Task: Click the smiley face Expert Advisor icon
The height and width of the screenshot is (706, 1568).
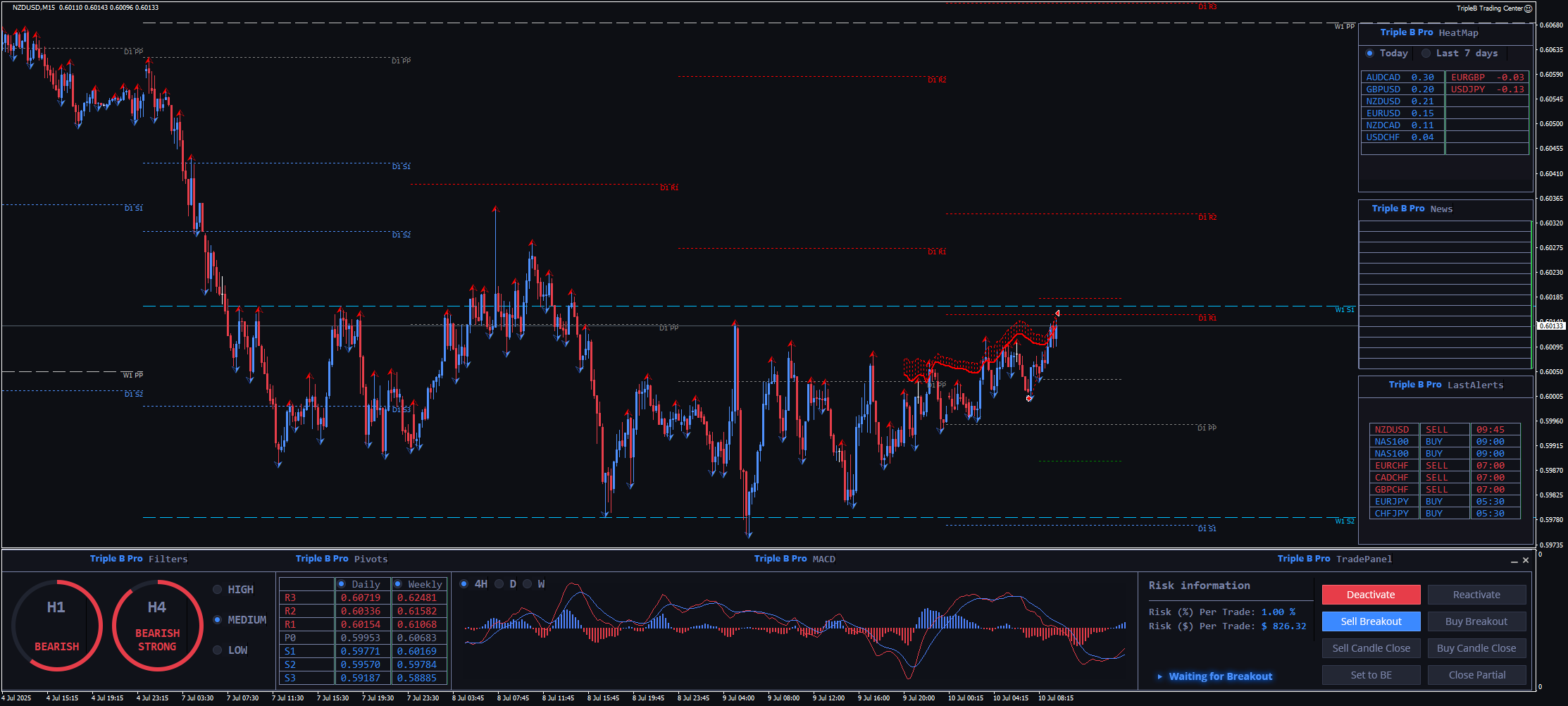Action: coord(1528,8)
